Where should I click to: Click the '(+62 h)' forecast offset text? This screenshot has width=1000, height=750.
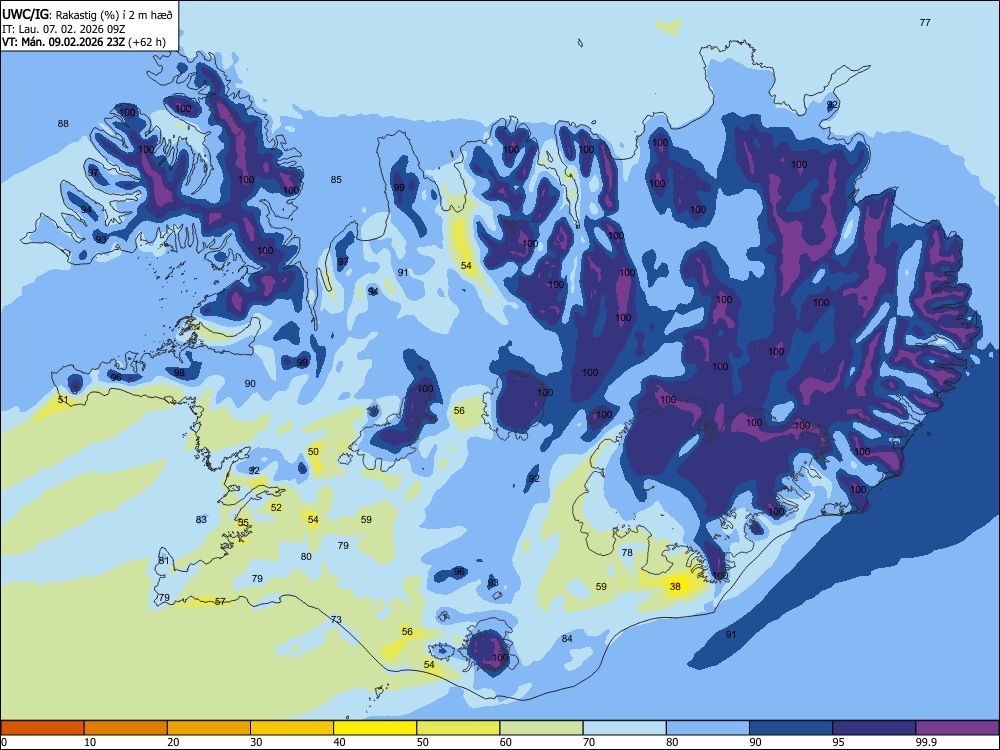[147, 42]
